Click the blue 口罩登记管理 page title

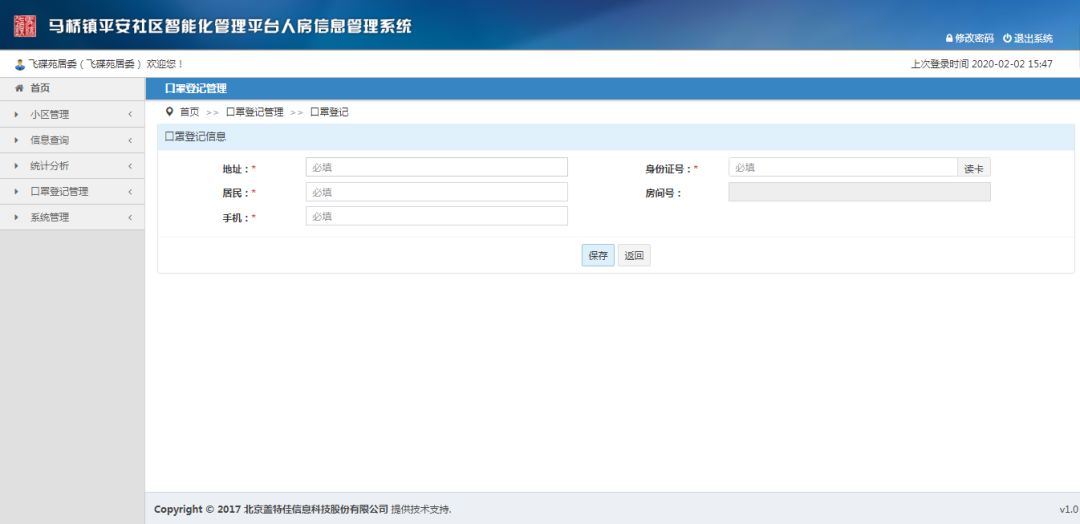[x=196, y=88]
